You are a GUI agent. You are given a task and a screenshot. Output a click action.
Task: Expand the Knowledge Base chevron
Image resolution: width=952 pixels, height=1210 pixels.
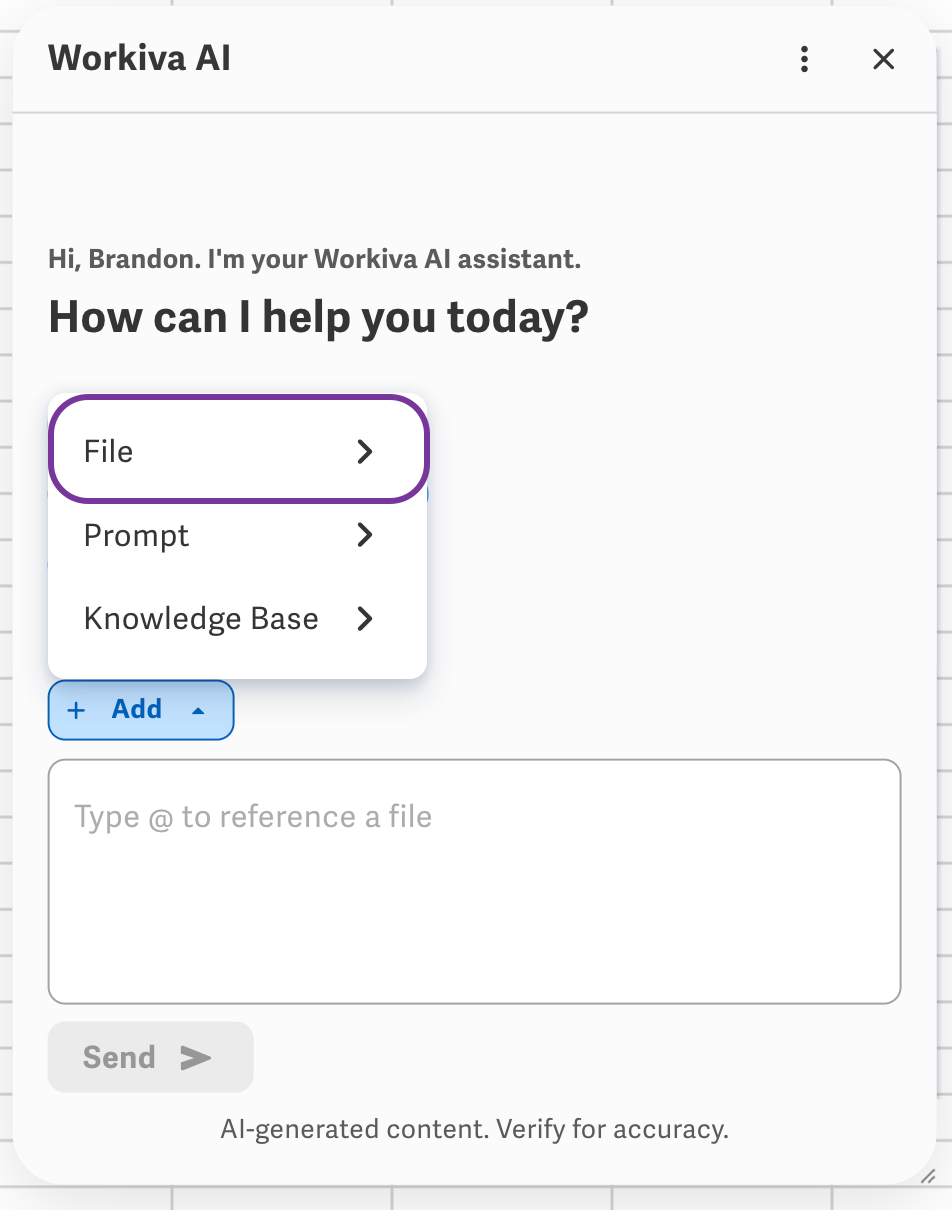tap(365, 619)
